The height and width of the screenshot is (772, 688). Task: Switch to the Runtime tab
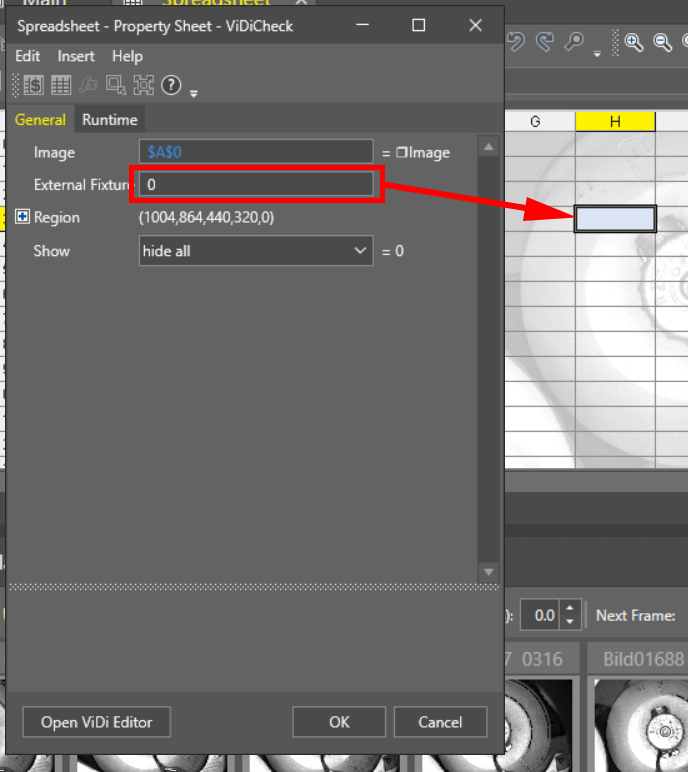pos(110,120)
